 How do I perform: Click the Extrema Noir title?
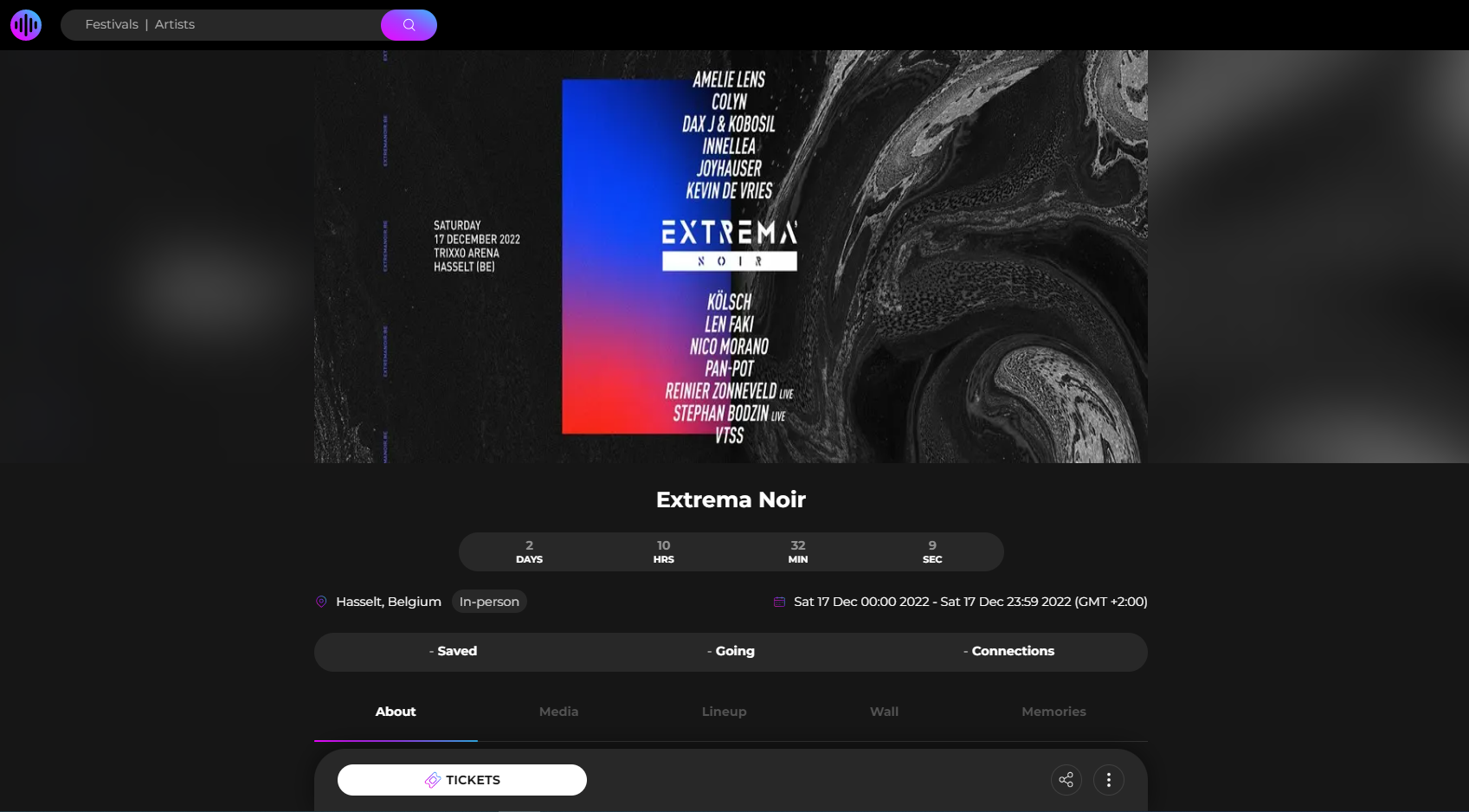[x=731, y=499]
